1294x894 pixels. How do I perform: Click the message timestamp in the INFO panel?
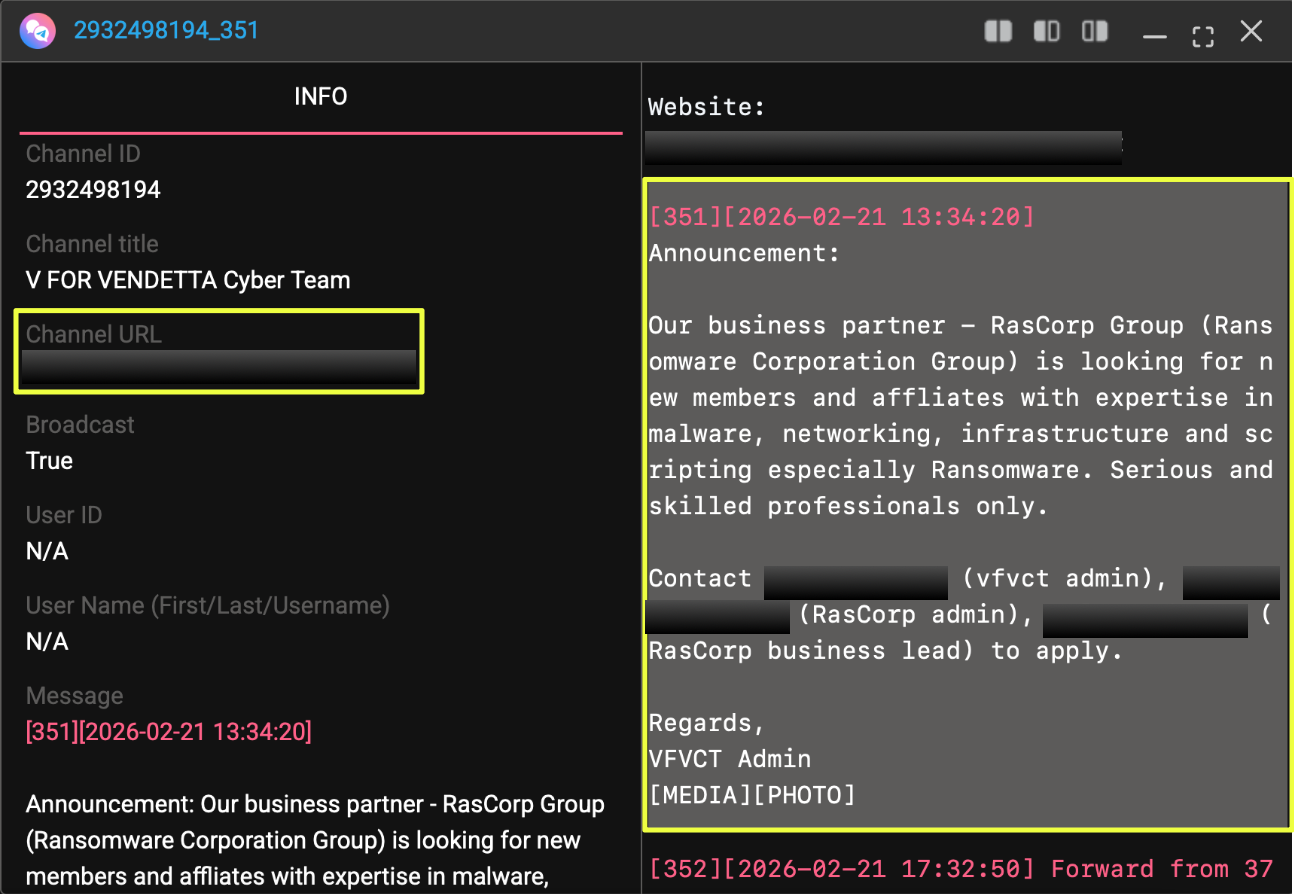169,732
